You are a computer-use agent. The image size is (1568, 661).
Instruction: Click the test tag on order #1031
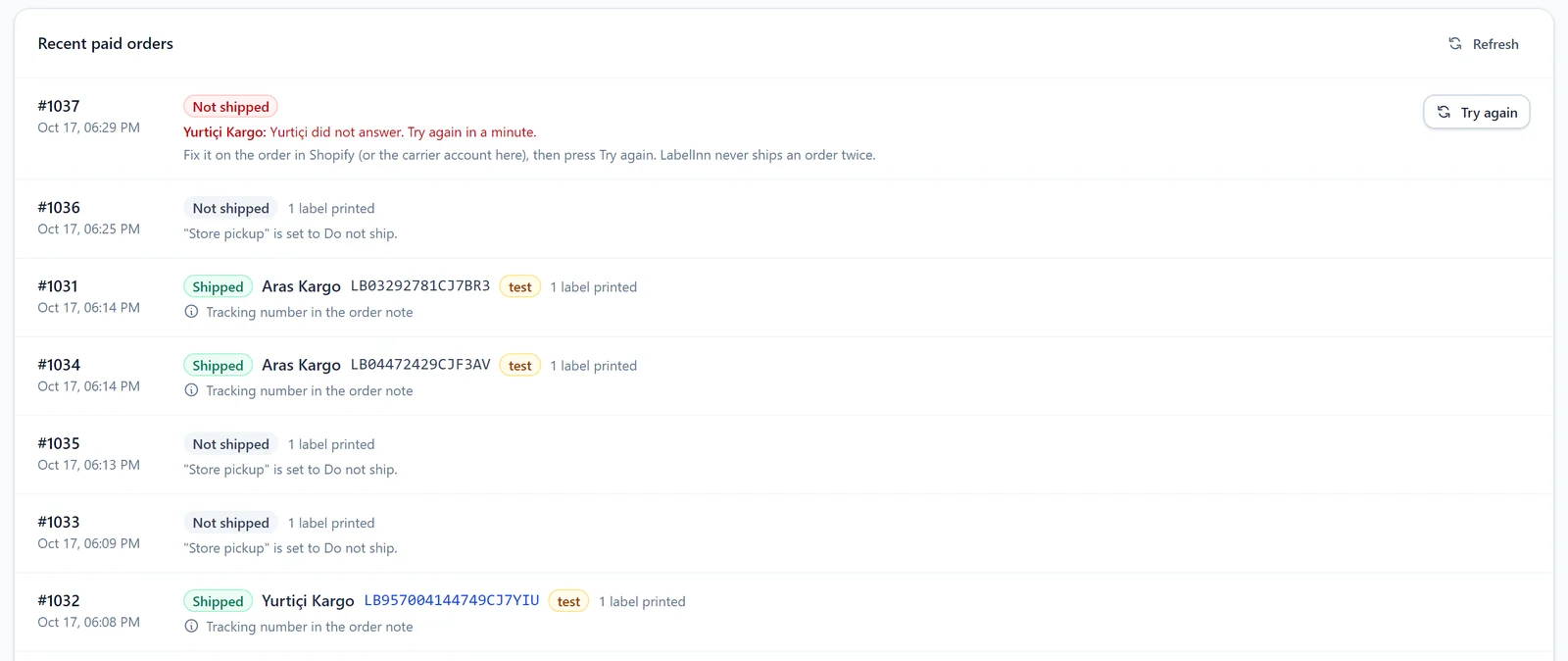(520, 286)
